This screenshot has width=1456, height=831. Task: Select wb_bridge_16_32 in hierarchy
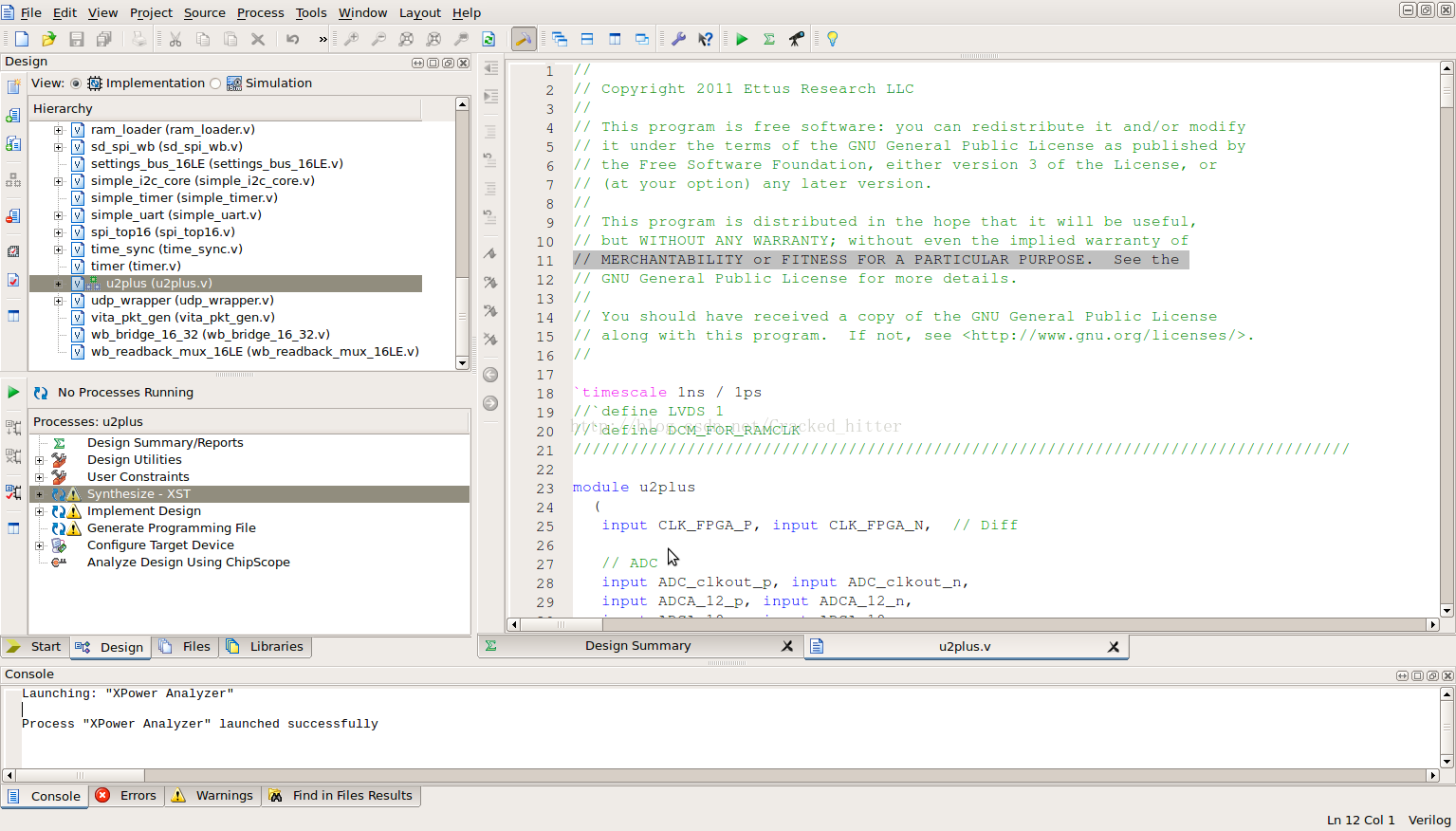tap(211, 335)
